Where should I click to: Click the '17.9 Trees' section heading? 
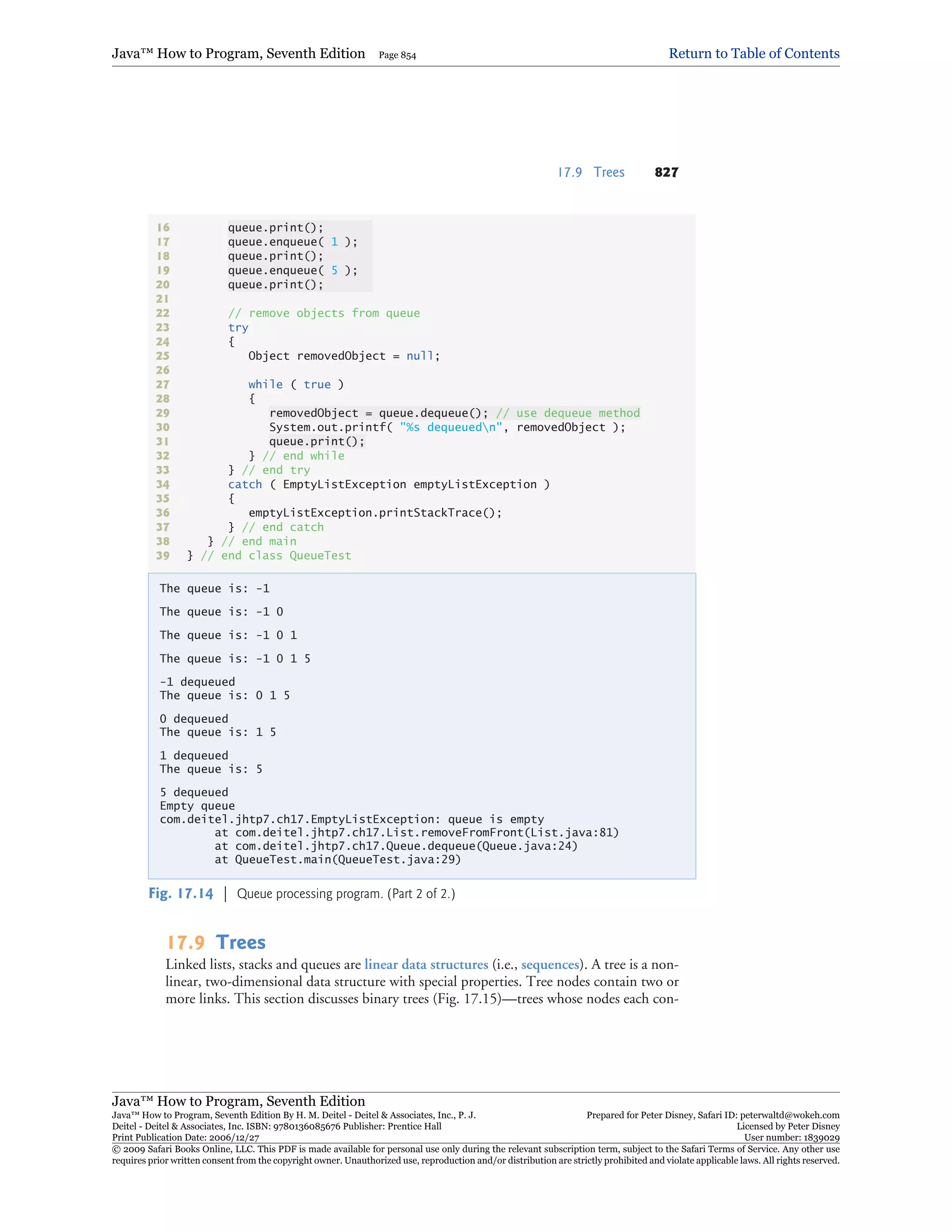click(x=217, y=942)
